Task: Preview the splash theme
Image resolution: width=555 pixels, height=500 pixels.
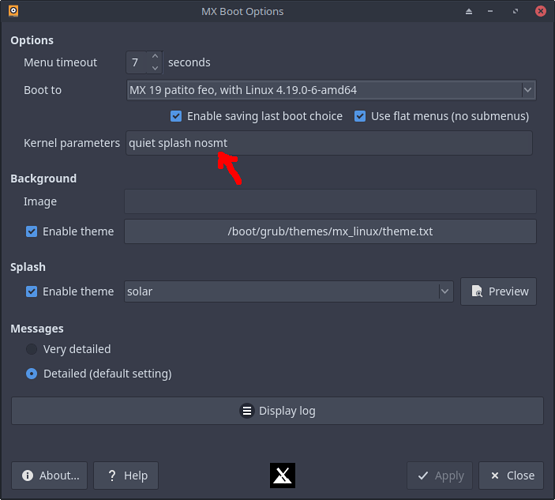Action: point(498,292)
